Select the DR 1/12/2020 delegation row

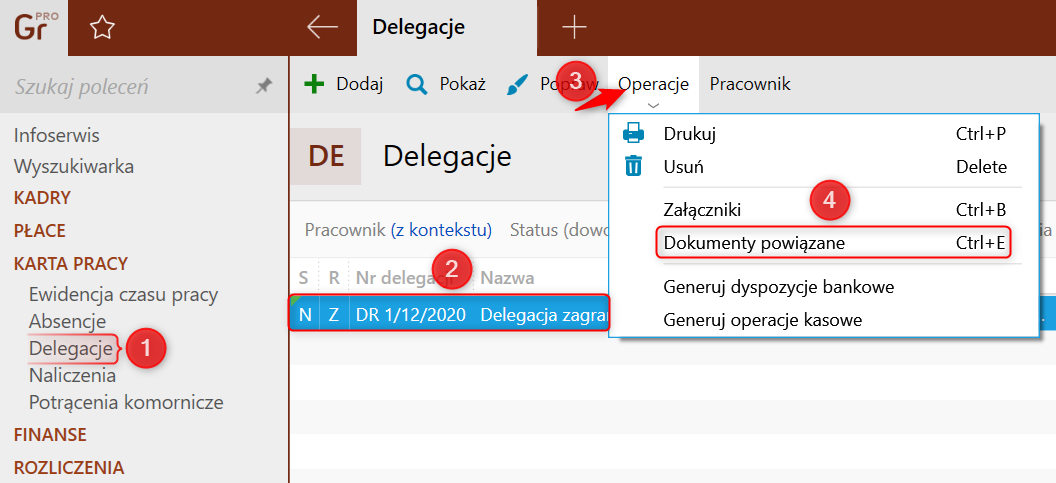pyautogui.click(x=410, y=315)
